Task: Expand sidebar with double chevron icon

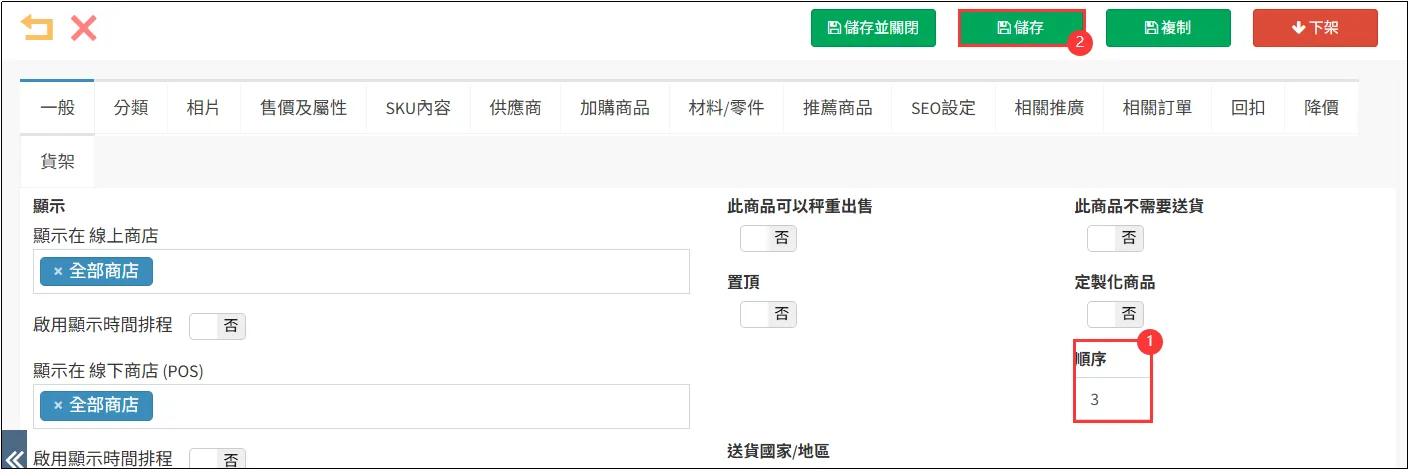Action: coord(14,452)
